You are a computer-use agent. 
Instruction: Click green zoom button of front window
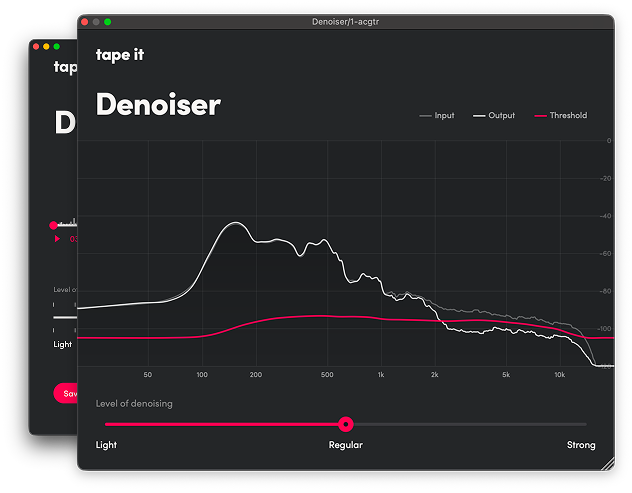click(108, 22)
